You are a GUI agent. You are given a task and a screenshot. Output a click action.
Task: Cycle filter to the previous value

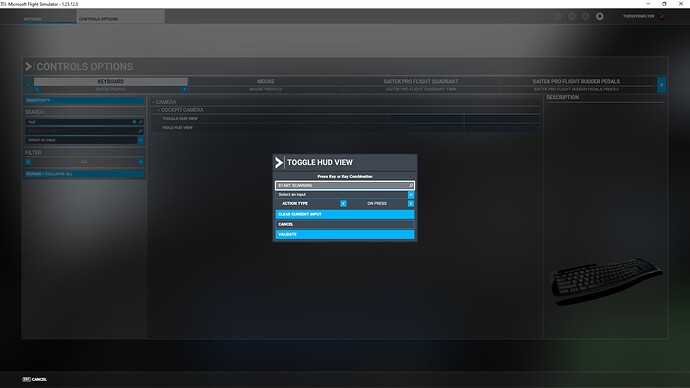click(28, 162)
